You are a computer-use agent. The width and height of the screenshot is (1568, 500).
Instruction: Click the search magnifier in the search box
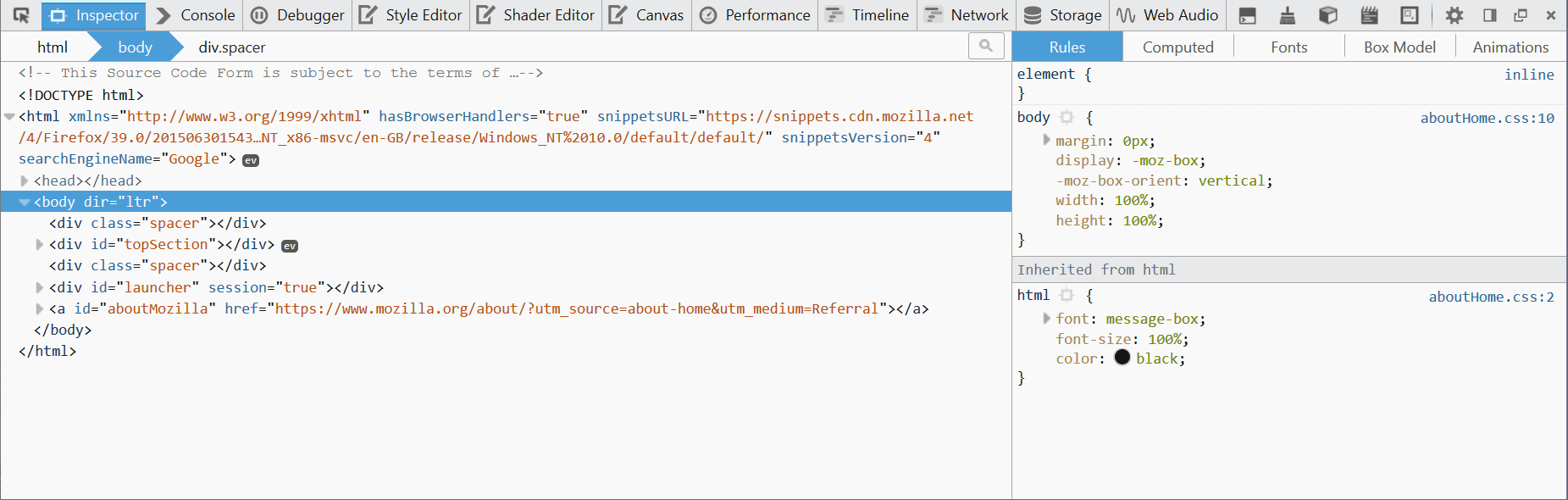[x=986, y=46]
